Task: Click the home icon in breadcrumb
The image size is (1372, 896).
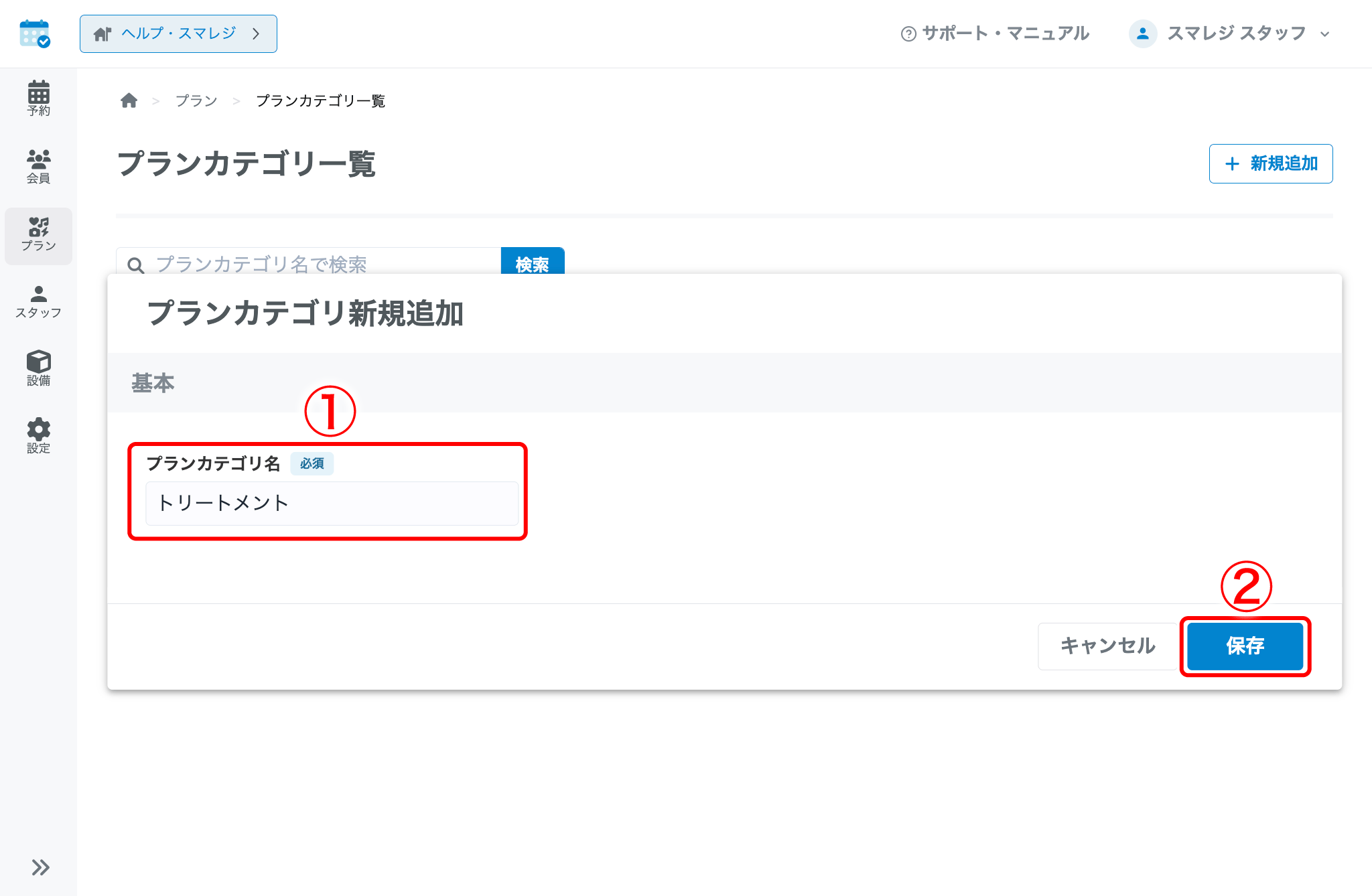Action: tap(129, 100)
